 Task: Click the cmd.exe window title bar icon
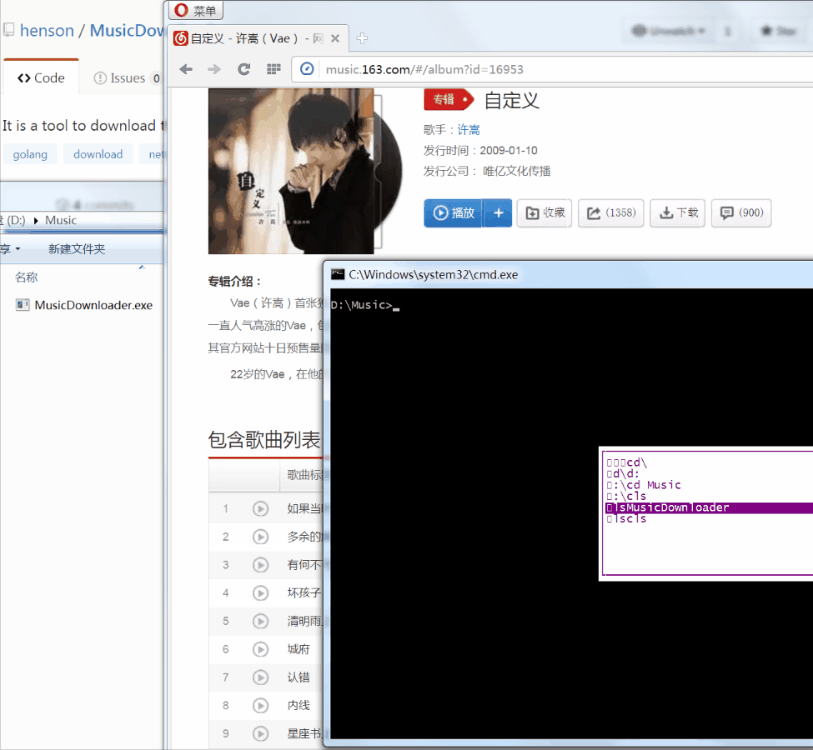click(338, 274)
